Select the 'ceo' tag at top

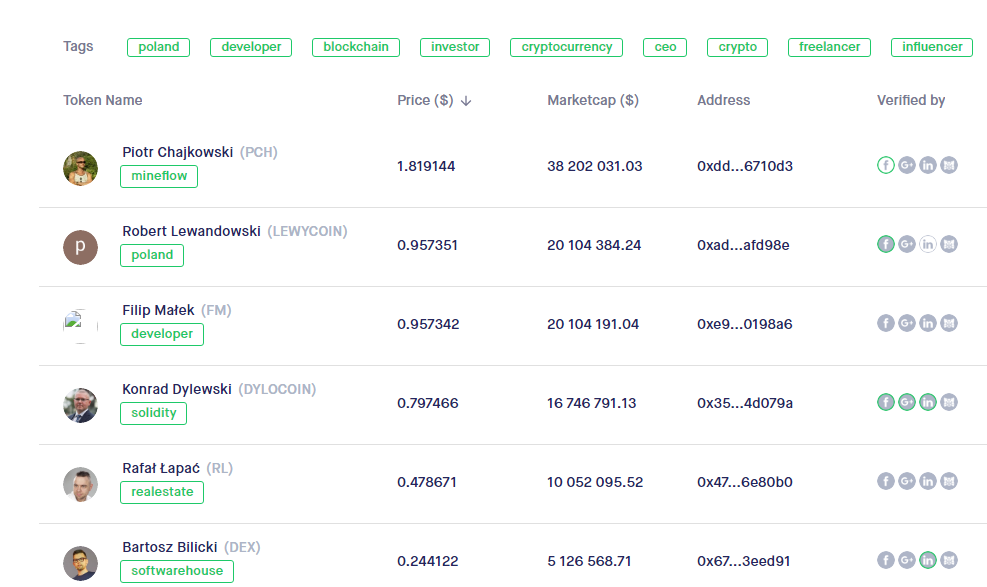tap(665, 47)
